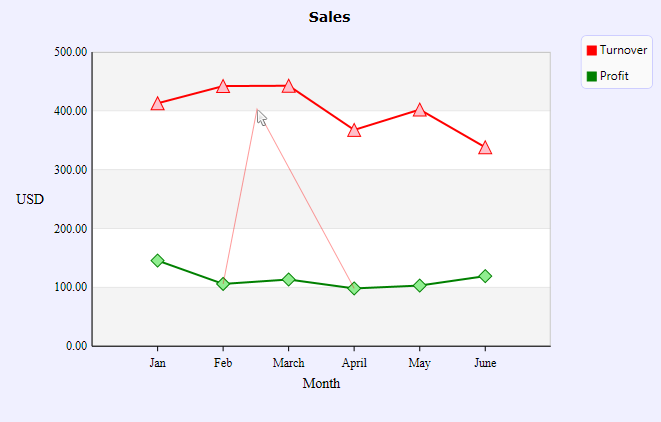Screen dimensions: 661x422
Task: Select the Turnover triangle marker for May
Action: [420, 110]
